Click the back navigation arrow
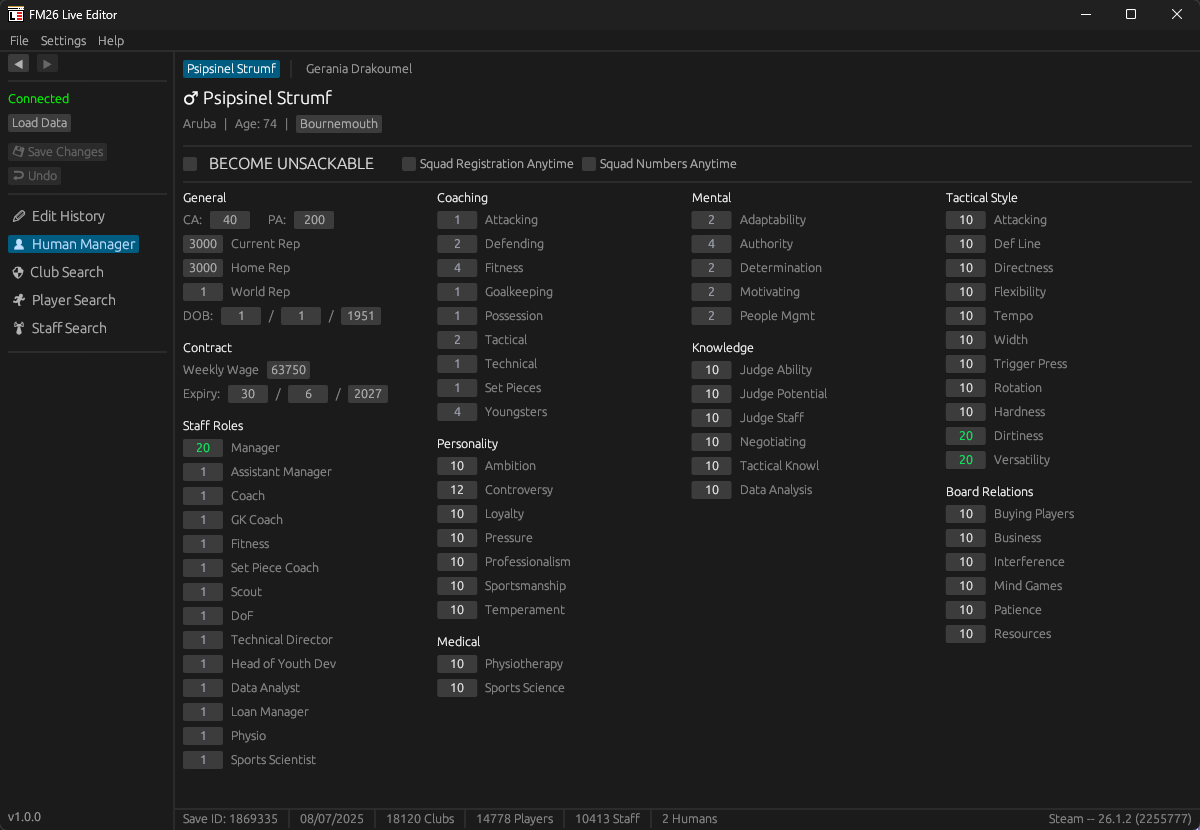The width and height of the screenshot is (1200, 830). [18, 64]
